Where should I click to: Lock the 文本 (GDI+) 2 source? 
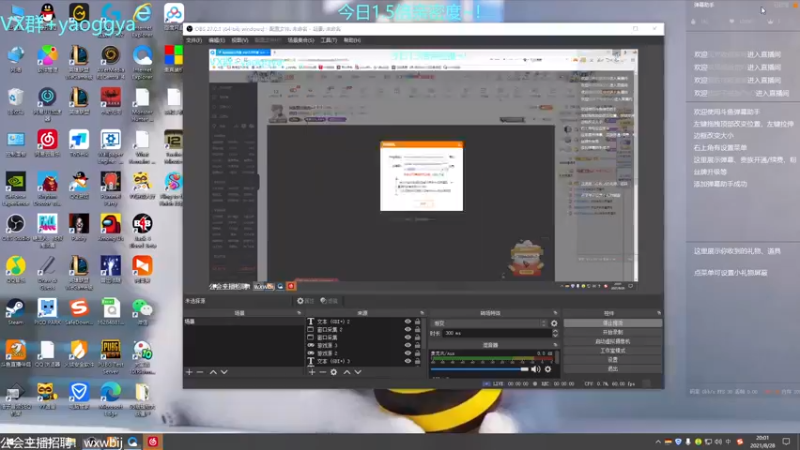tap(417, 321)
